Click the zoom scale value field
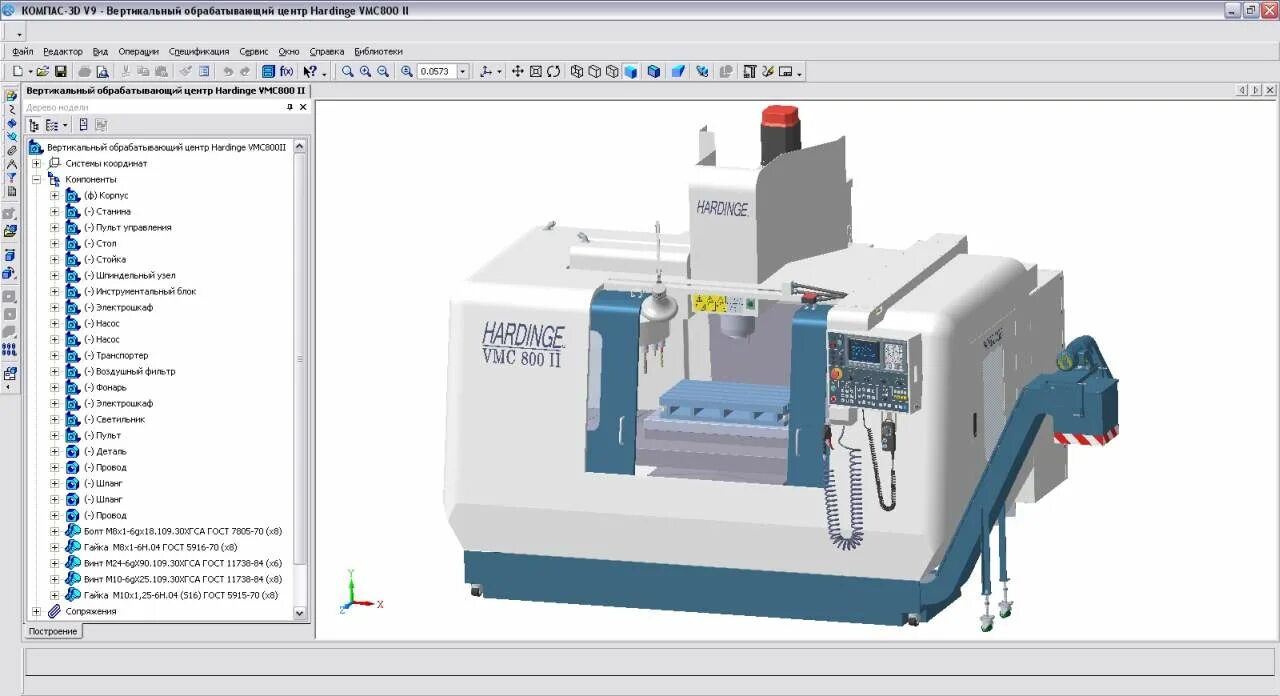The image size is (1280, 696). click(x=437, y=71)
